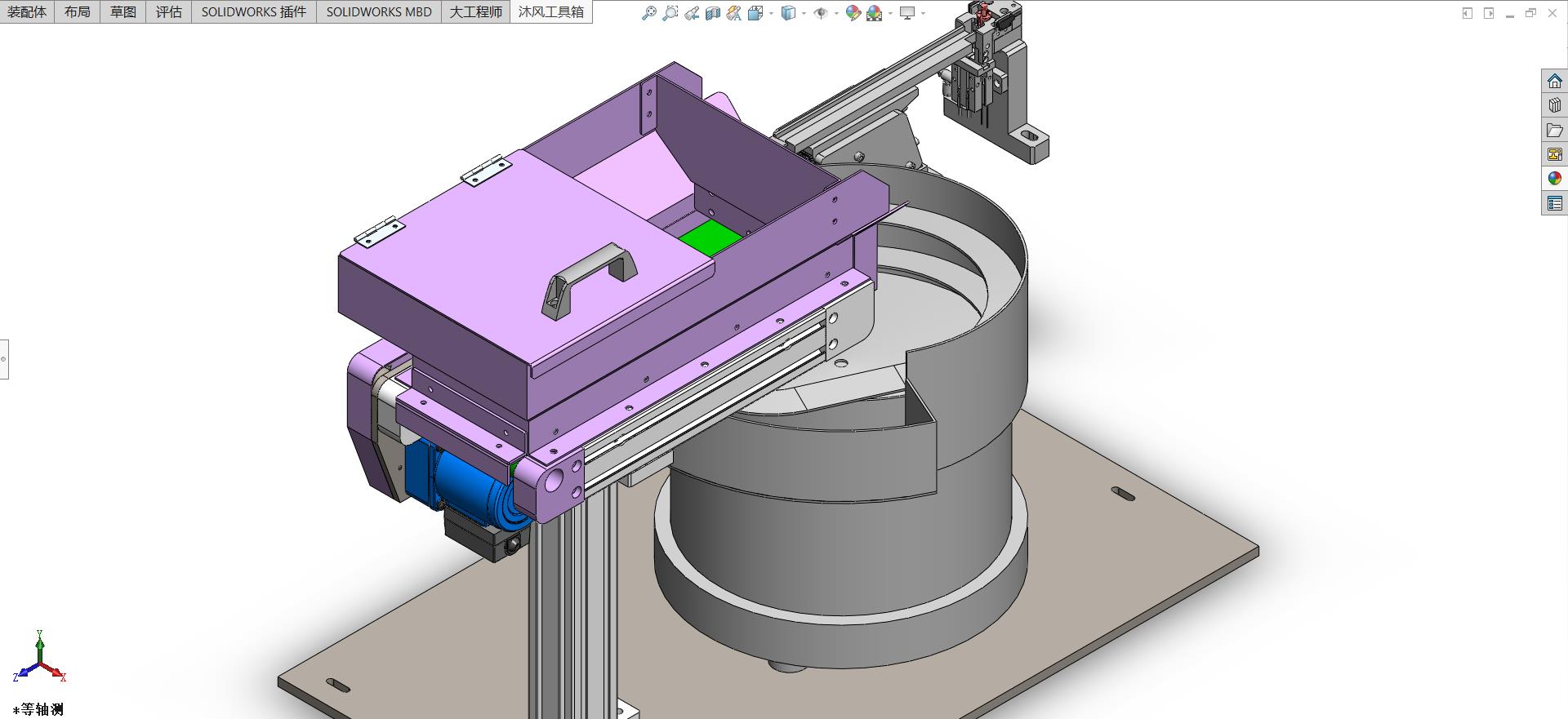Click the Zoom to Fit icon
The image size is (1568, 719).
click(649, 13)
